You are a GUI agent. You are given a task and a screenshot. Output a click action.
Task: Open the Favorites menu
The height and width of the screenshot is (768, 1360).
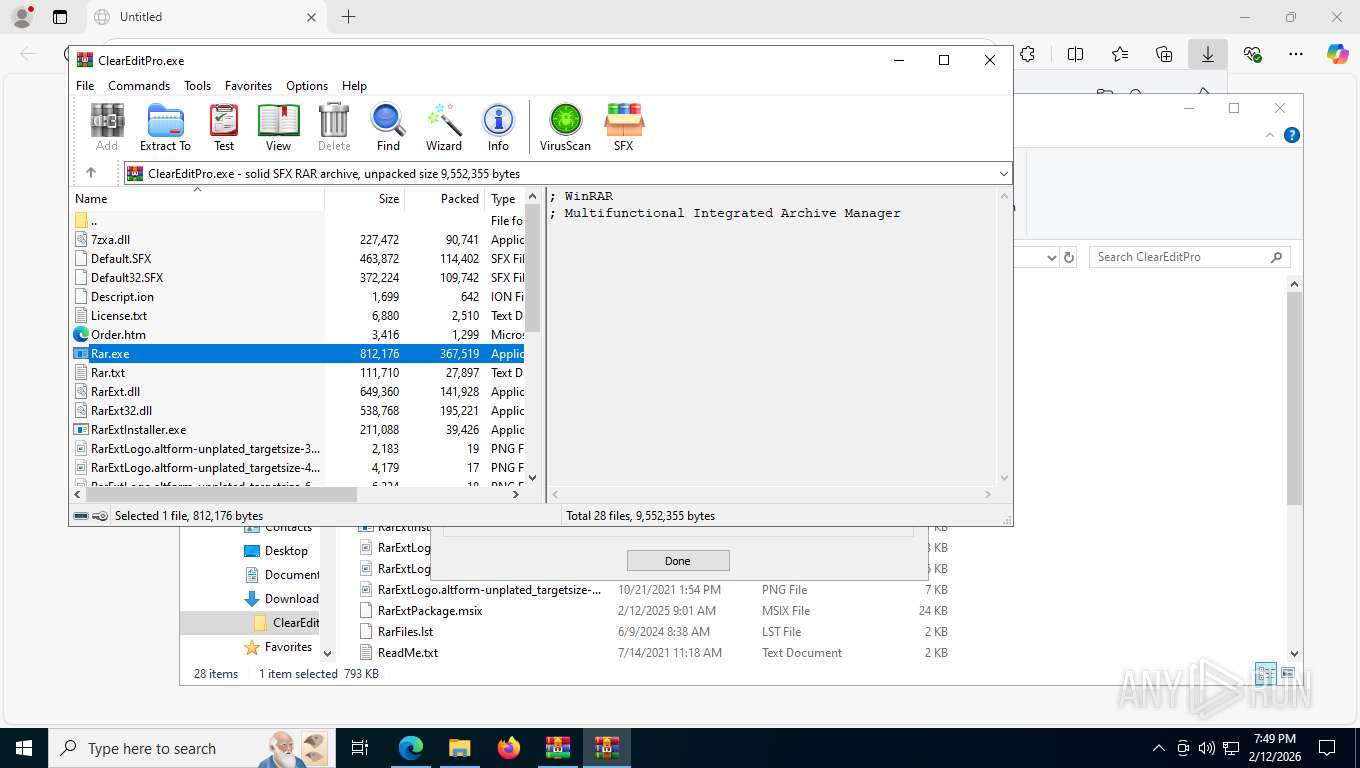248,86
